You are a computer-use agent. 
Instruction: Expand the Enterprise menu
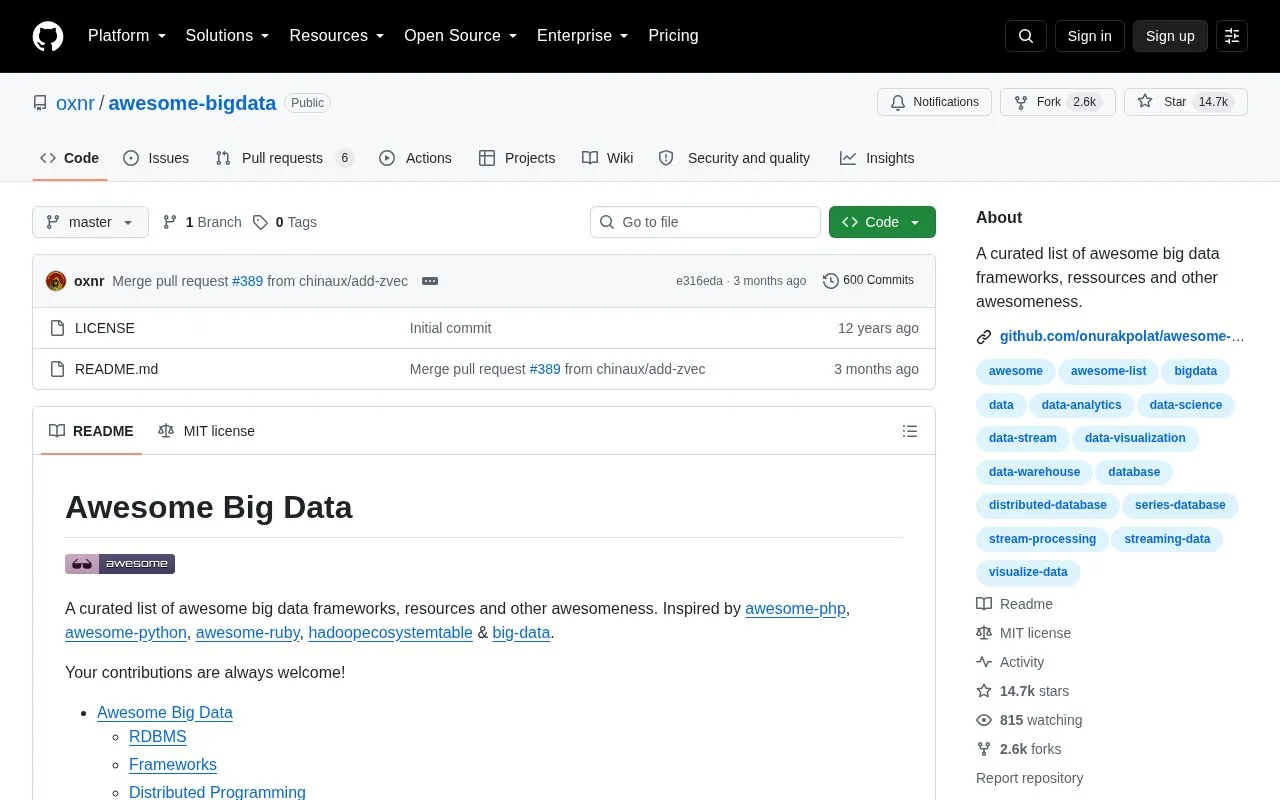(x=582, y=36)
